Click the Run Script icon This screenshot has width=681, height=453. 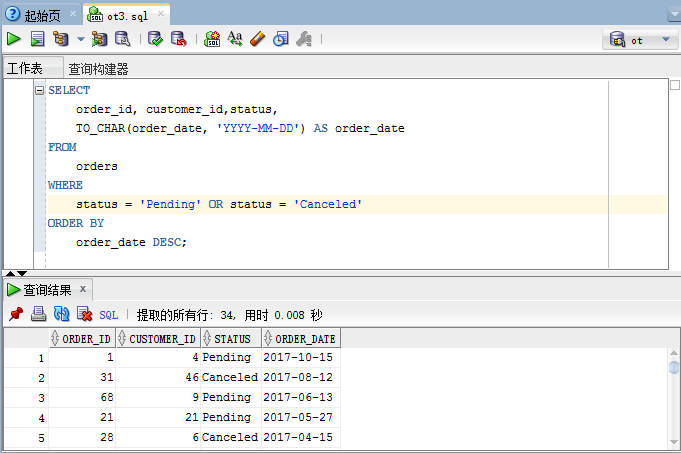pyautogui.click(x=37, y=39)
